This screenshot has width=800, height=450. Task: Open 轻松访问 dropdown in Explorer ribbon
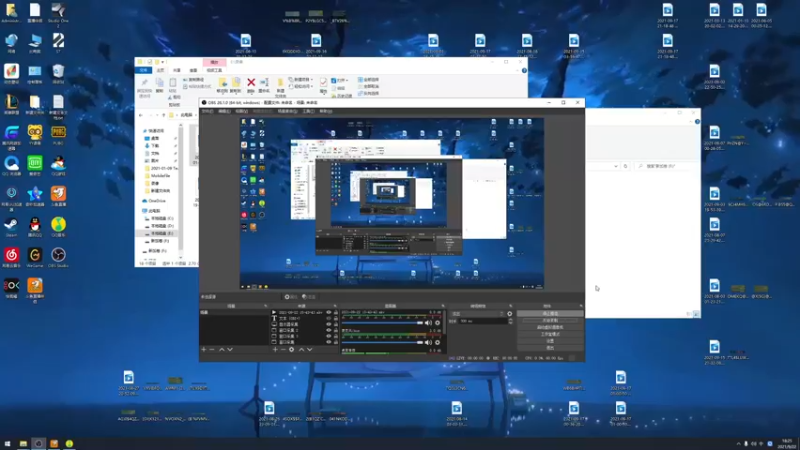[x=301, y=86]
